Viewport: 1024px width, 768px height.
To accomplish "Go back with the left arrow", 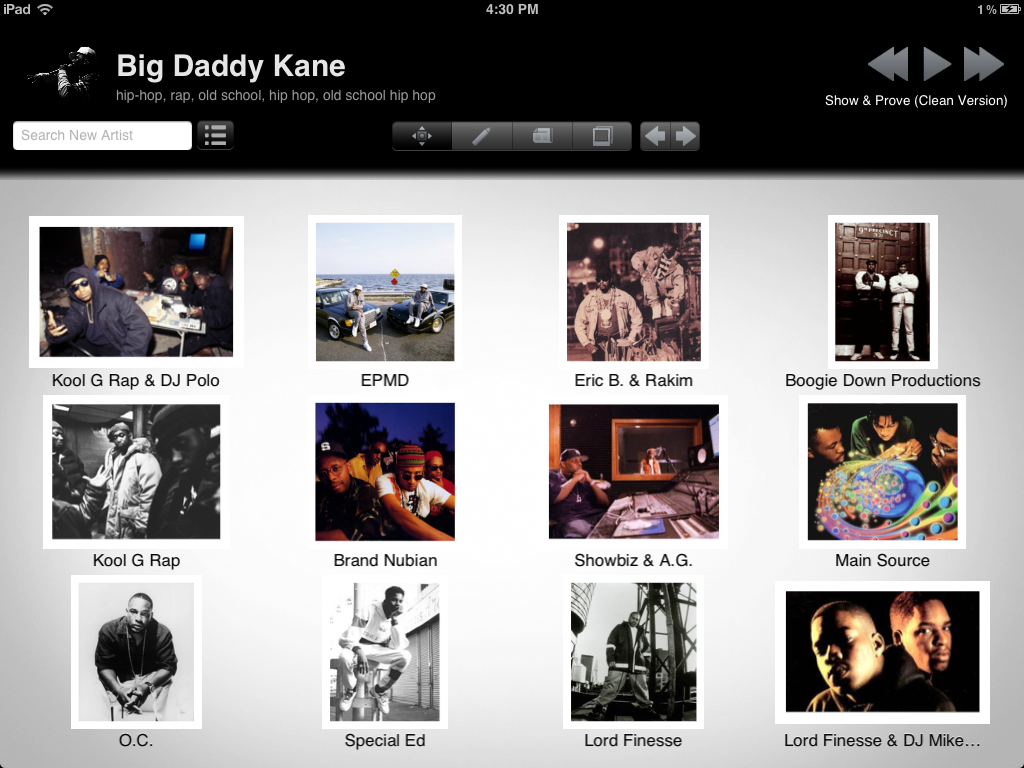I will tap(655, 136).
